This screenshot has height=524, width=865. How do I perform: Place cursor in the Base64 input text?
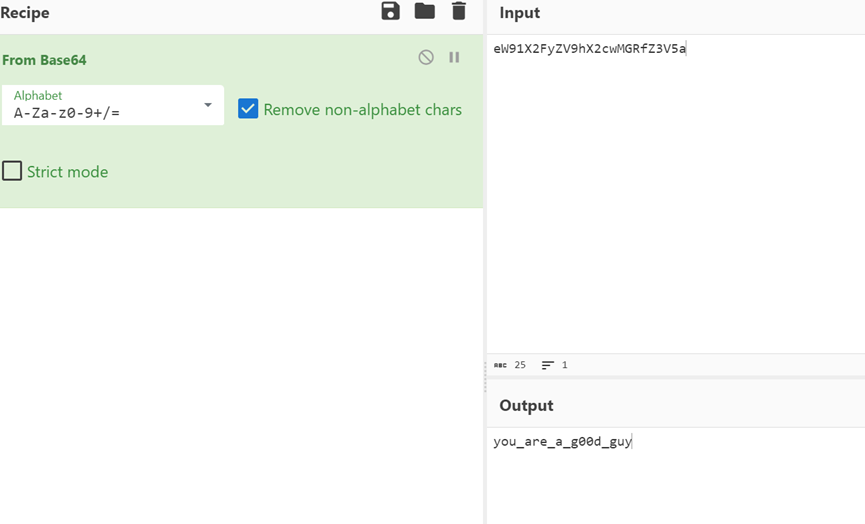point(589,49)
